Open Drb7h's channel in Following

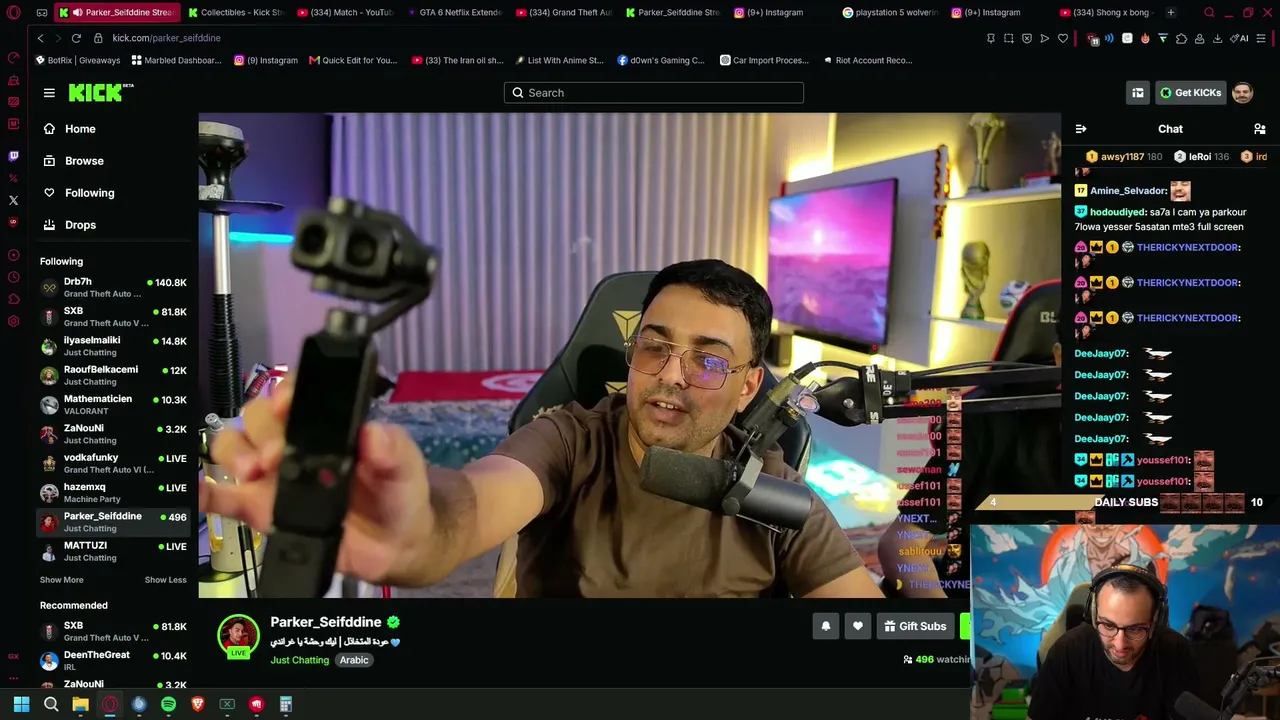tap(114, 288)
